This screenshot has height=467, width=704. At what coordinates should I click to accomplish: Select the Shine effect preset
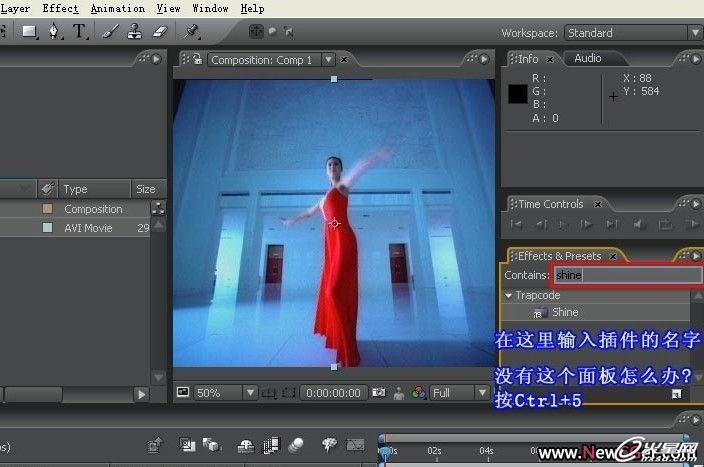[x=564, y=313]
